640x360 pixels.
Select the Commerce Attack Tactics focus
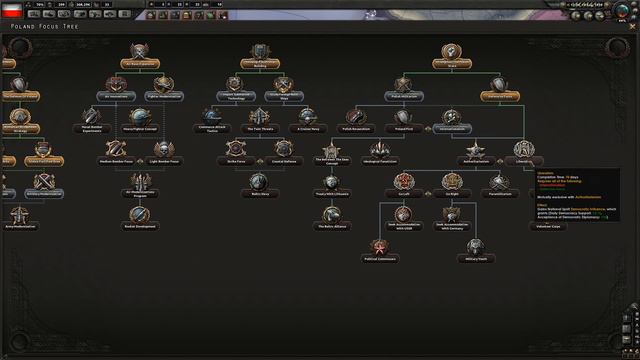[212, 121]
